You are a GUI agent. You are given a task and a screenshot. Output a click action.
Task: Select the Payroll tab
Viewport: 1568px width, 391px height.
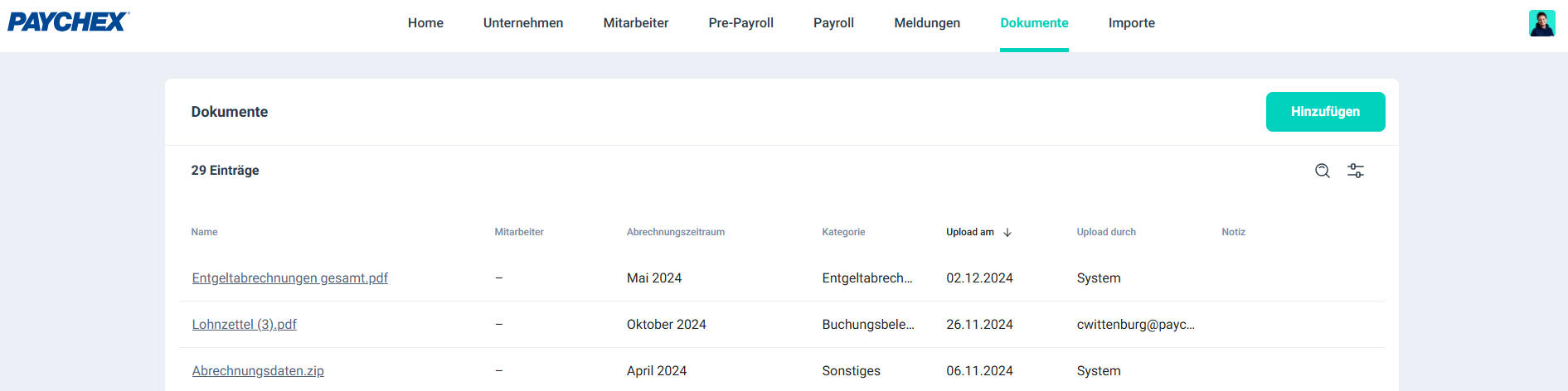833,23
